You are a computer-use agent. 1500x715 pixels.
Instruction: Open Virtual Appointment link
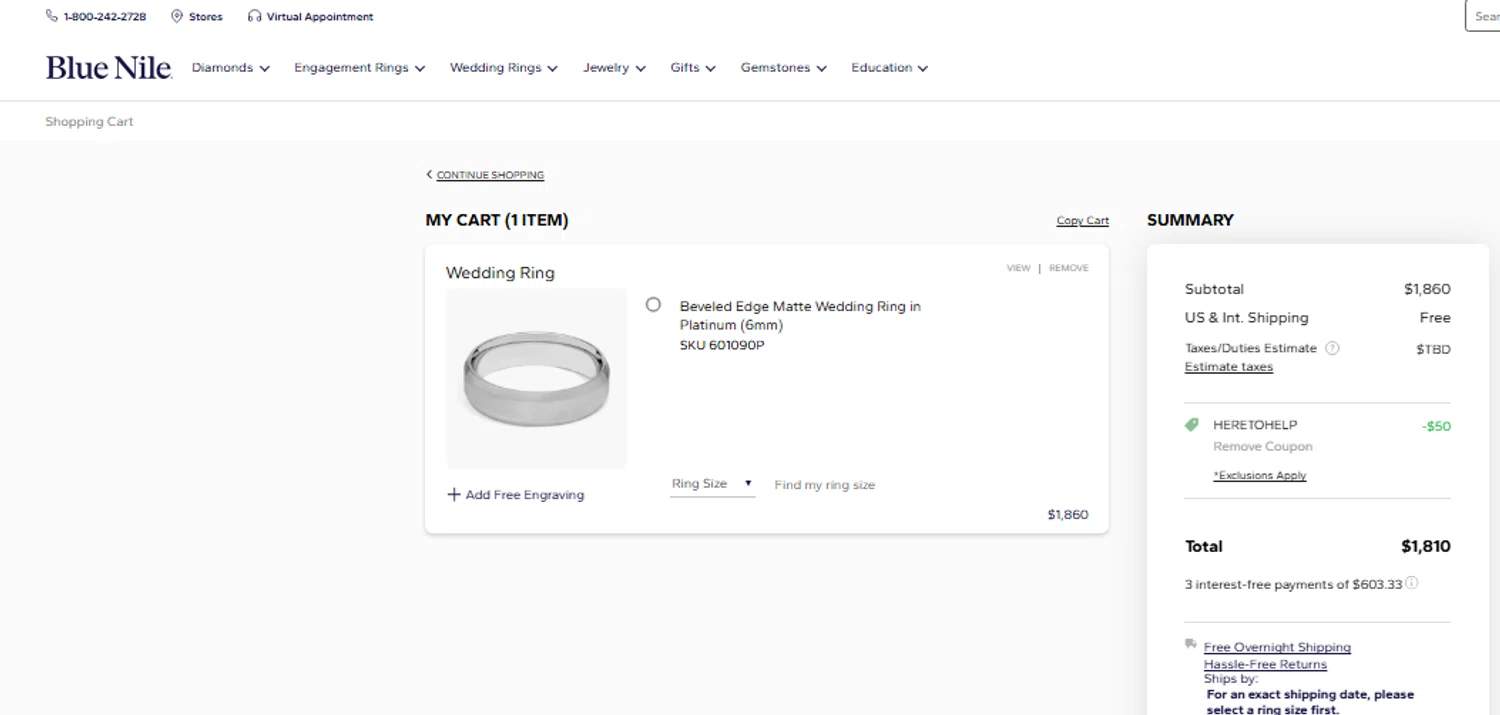pos(320,17)
